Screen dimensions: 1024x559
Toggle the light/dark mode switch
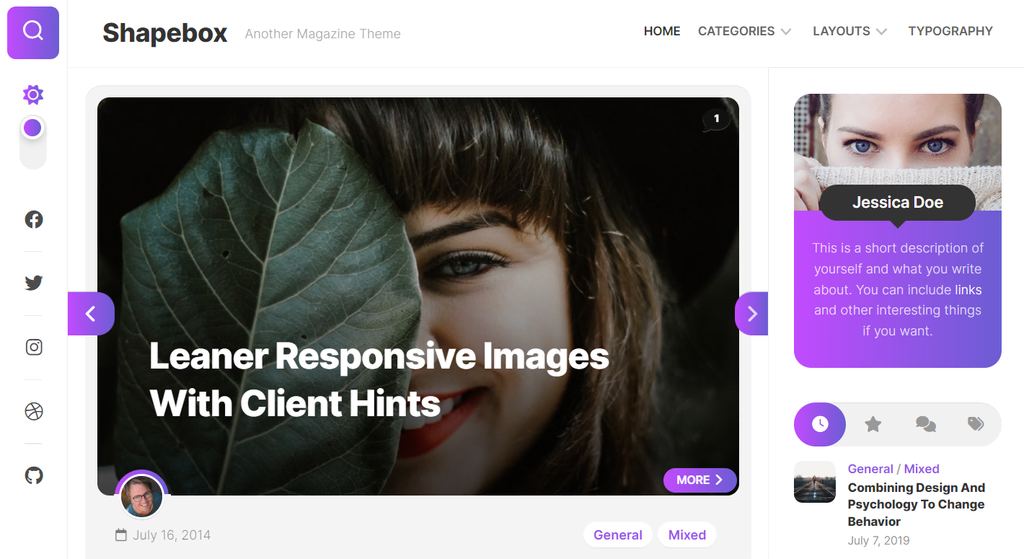[33, 143]
